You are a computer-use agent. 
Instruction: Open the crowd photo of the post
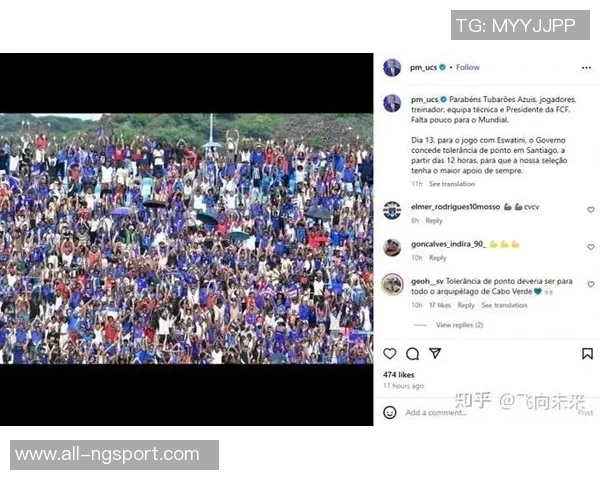pos(186,238)
